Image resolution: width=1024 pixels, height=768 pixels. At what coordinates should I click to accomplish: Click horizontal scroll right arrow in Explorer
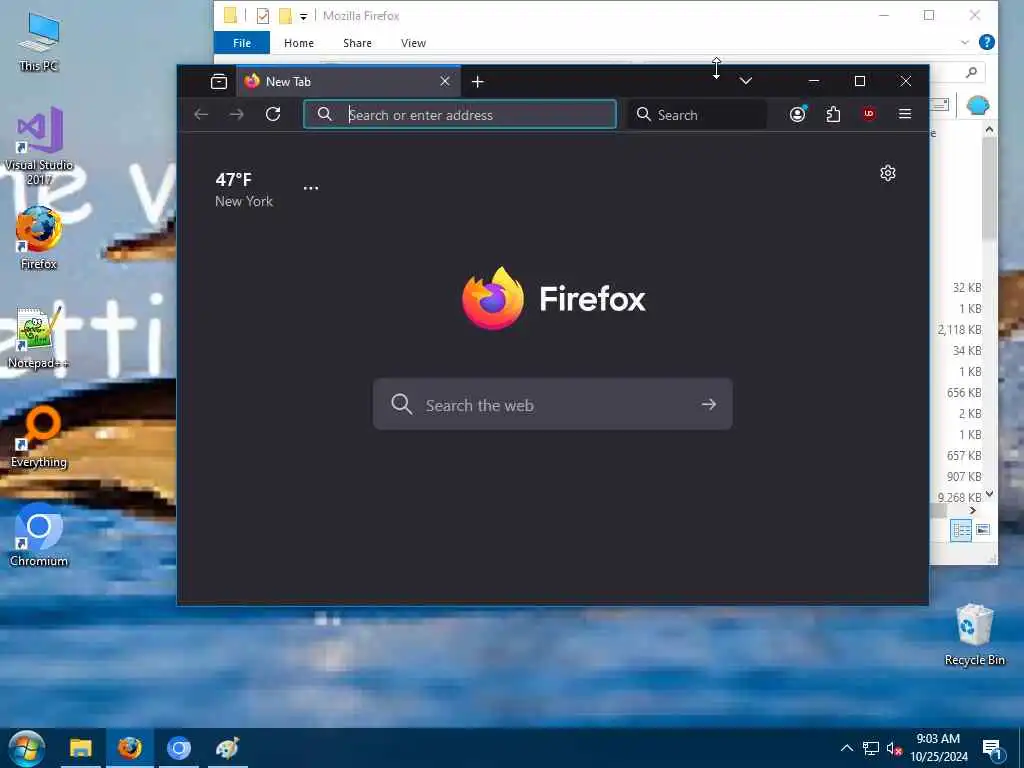(973, 510)
